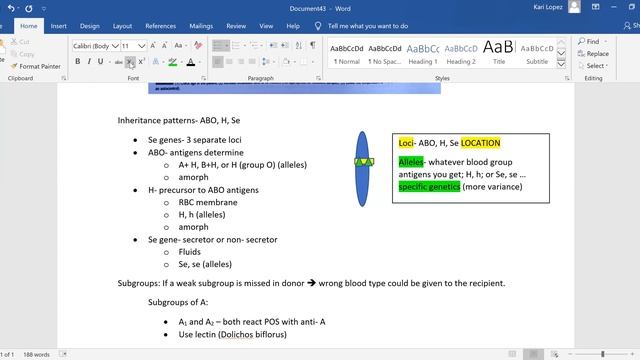Click the Shading paint bucket icon
This screenshot has width=640, height=360.
coord(287,62)
